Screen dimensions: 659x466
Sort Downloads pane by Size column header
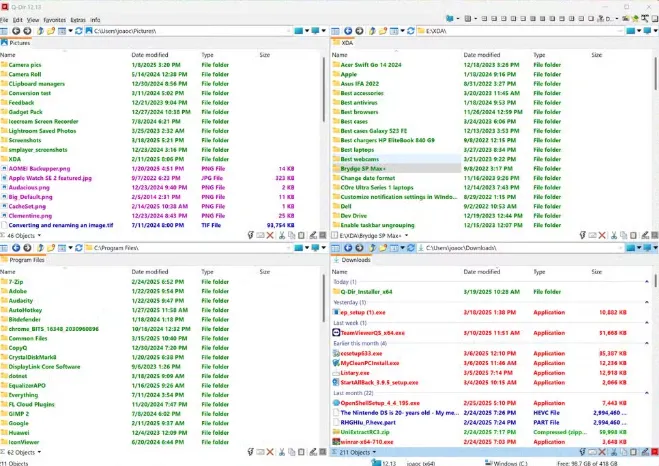pyautogui.click(x=596, y=272)
